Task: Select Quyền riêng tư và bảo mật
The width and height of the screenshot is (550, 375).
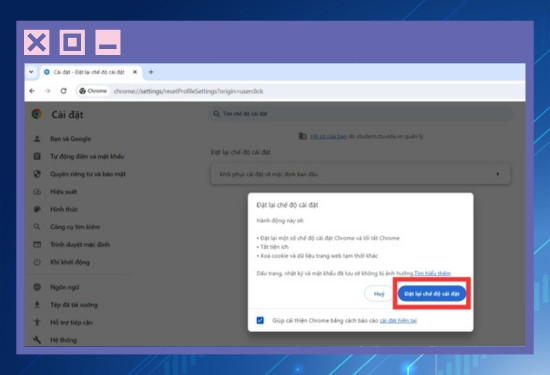Action: pyautogui.click(x=88, y=174)
